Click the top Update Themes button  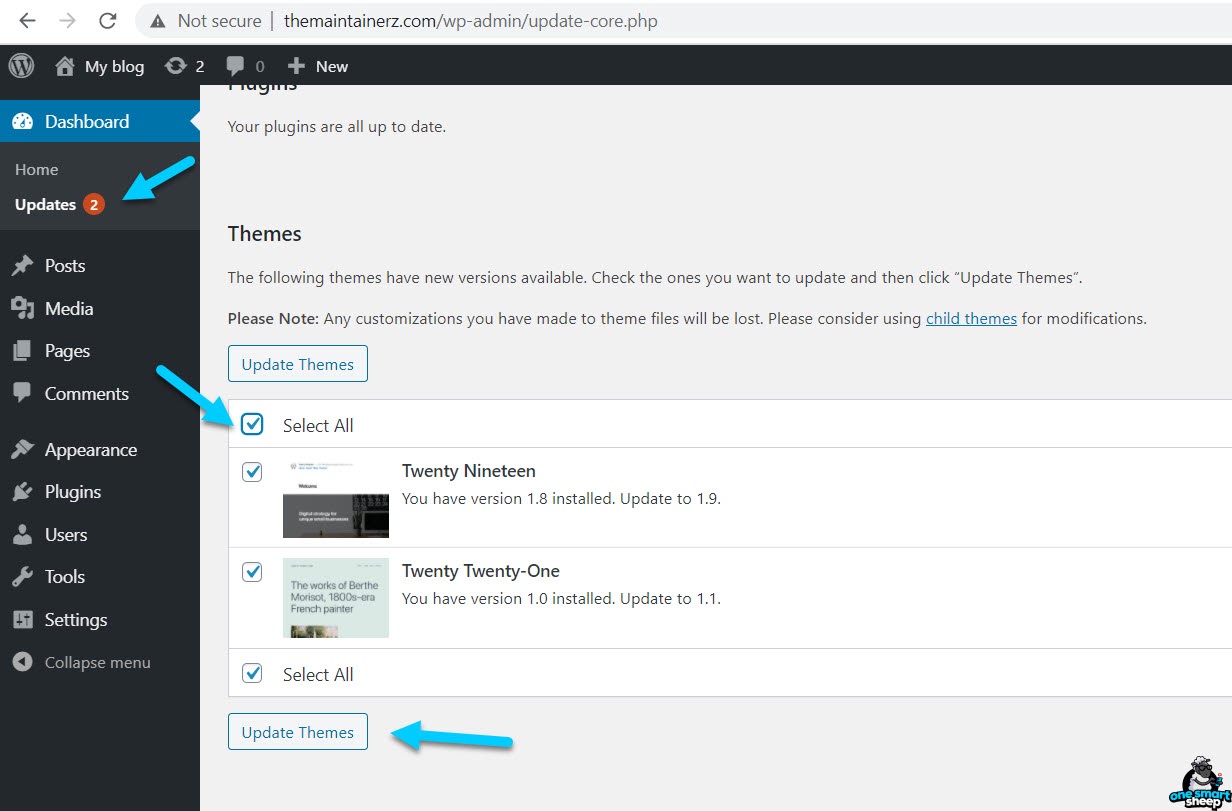[298, 364]
